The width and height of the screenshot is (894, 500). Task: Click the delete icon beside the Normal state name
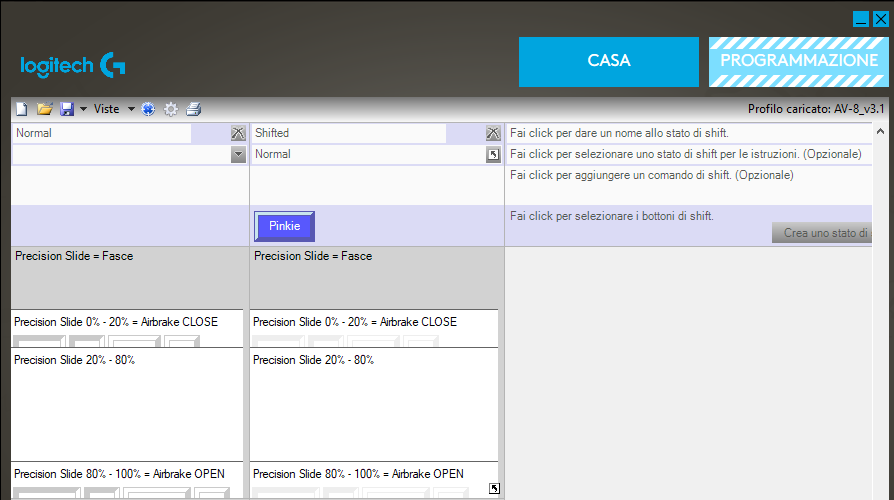coord(237,133)
